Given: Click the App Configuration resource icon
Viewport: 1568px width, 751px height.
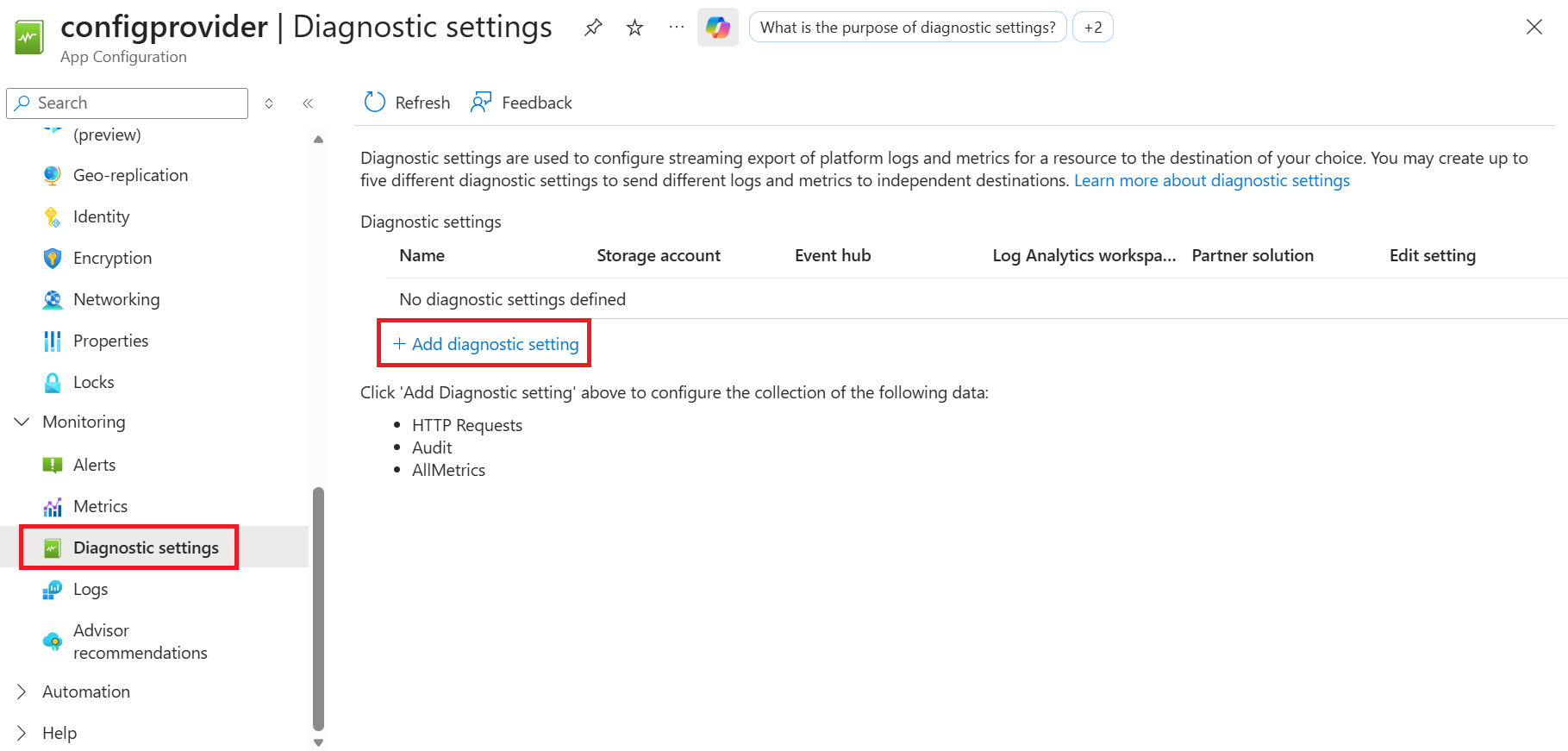Looking at the screenshot, I should click(x=29, y=38).
